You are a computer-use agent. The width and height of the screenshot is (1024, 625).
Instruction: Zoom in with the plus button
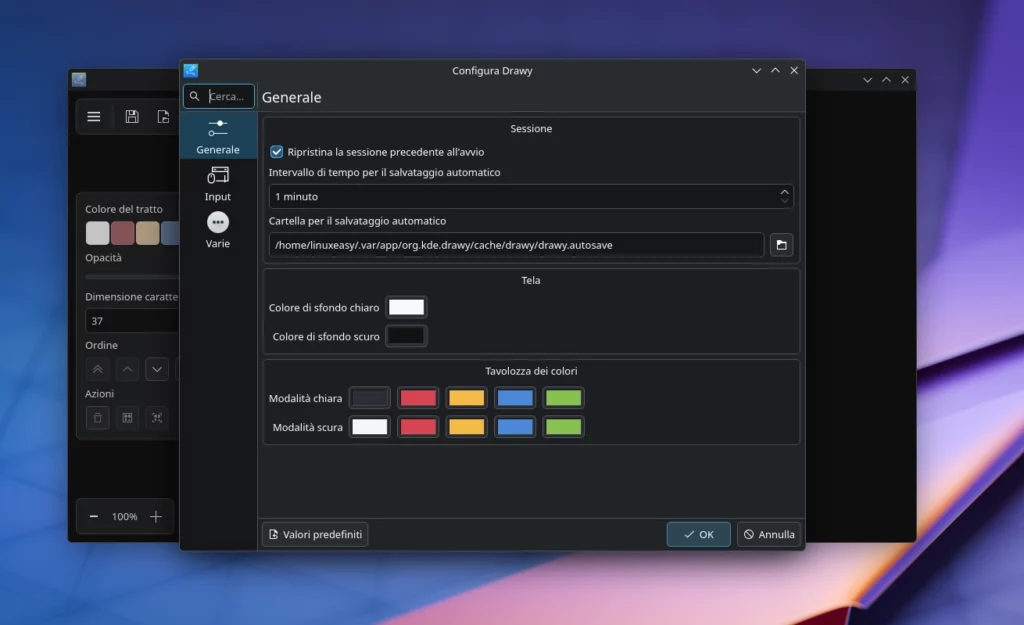pyautogui.click(x=155, y=517)
